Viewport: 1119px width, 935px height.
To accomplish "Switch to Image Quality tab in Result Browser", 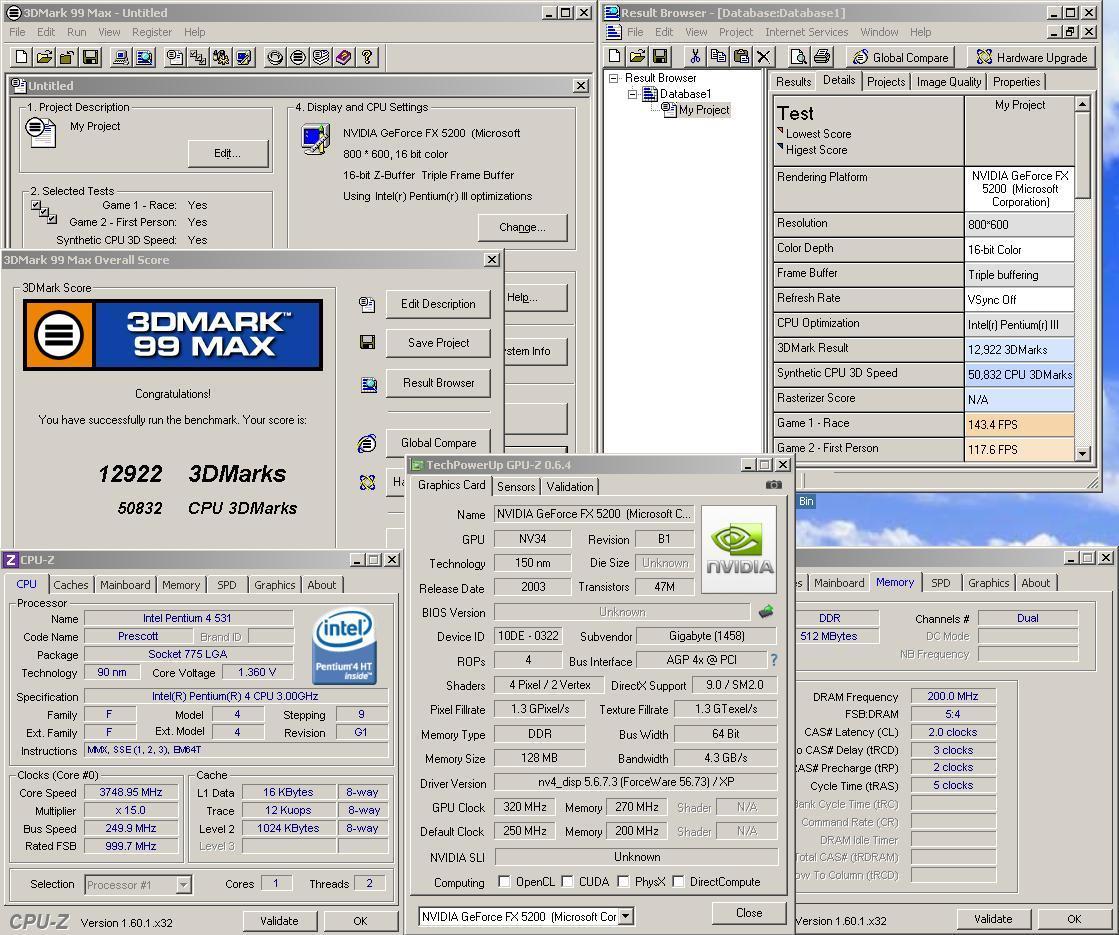I will 948,81.
